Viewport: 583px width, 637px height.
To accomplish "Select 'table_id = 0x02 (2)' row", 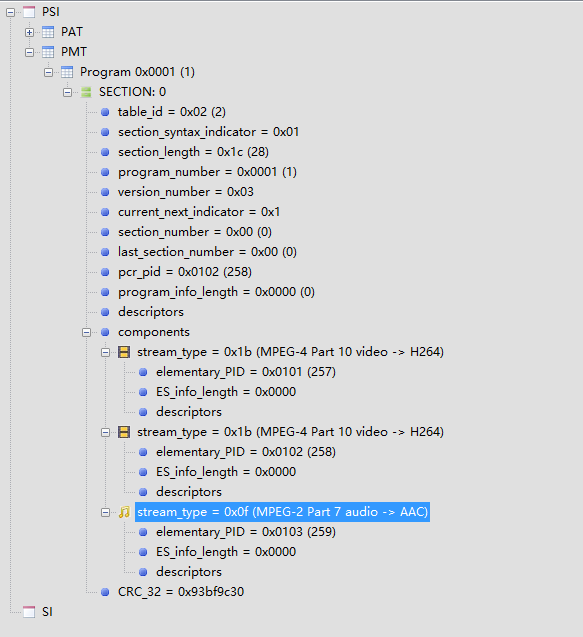I will (x=172, y=112).
